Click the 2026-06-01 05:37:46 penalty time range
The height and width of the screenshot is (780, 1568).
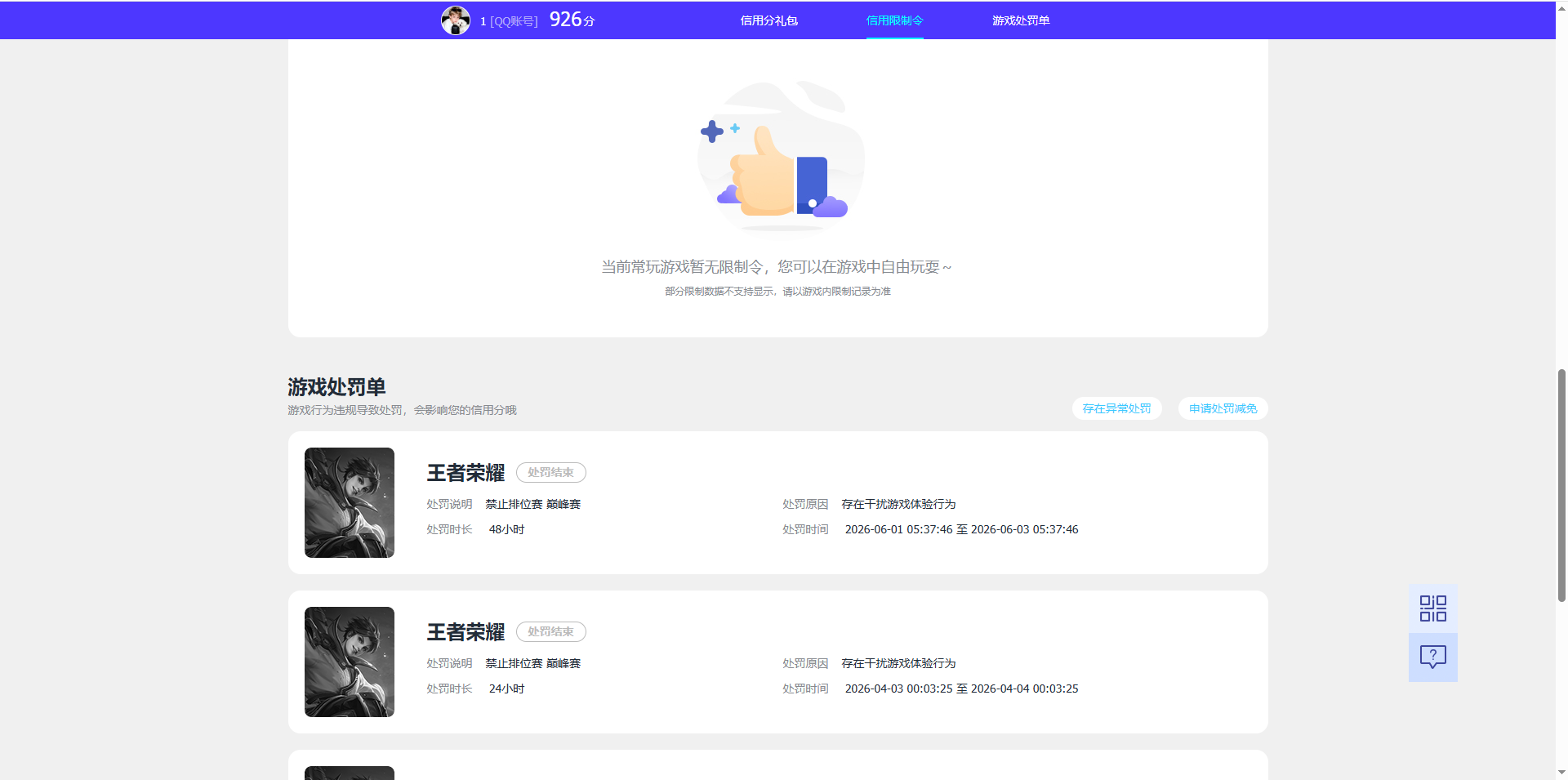tap(961, 529)
